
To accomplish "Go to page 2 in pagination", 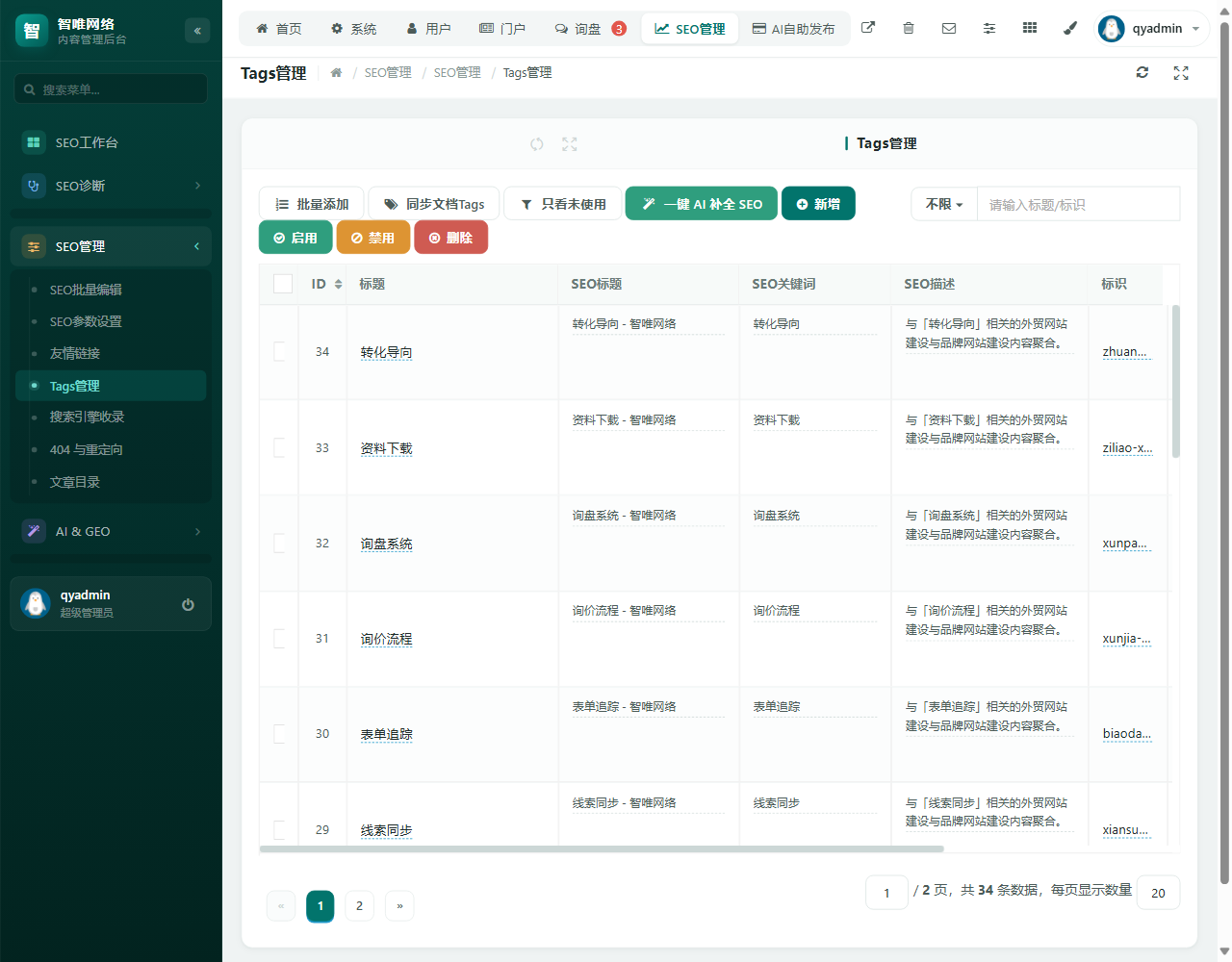I will (359, 905).
